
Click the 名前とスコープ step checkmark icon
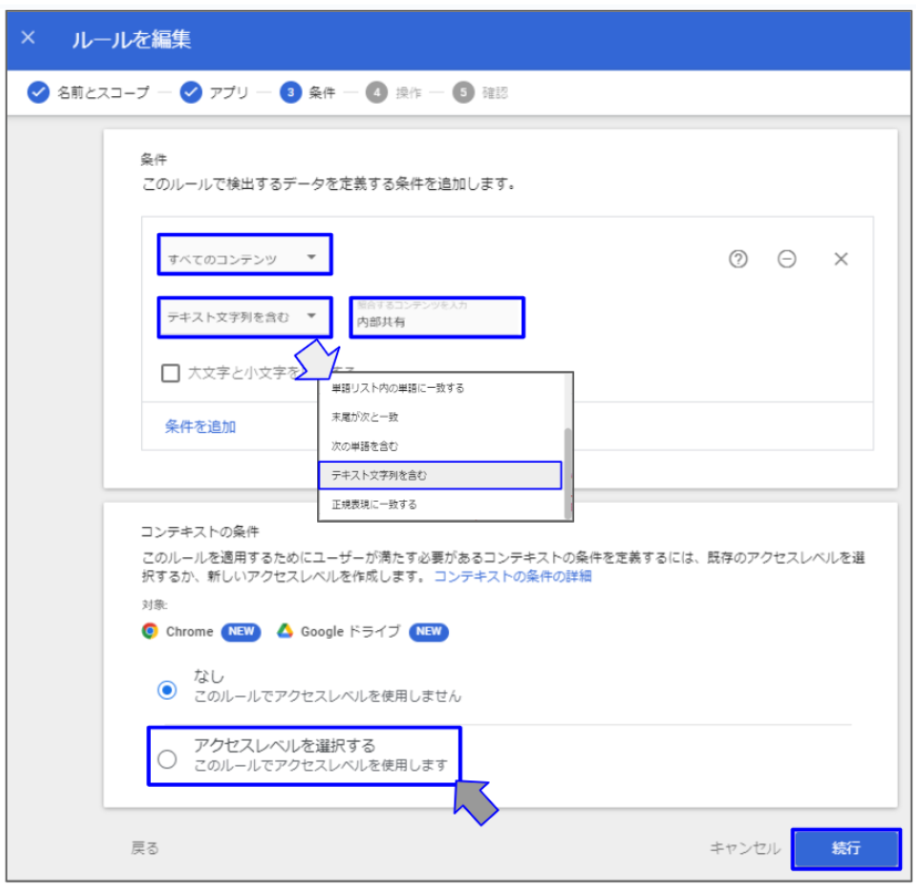38,93
